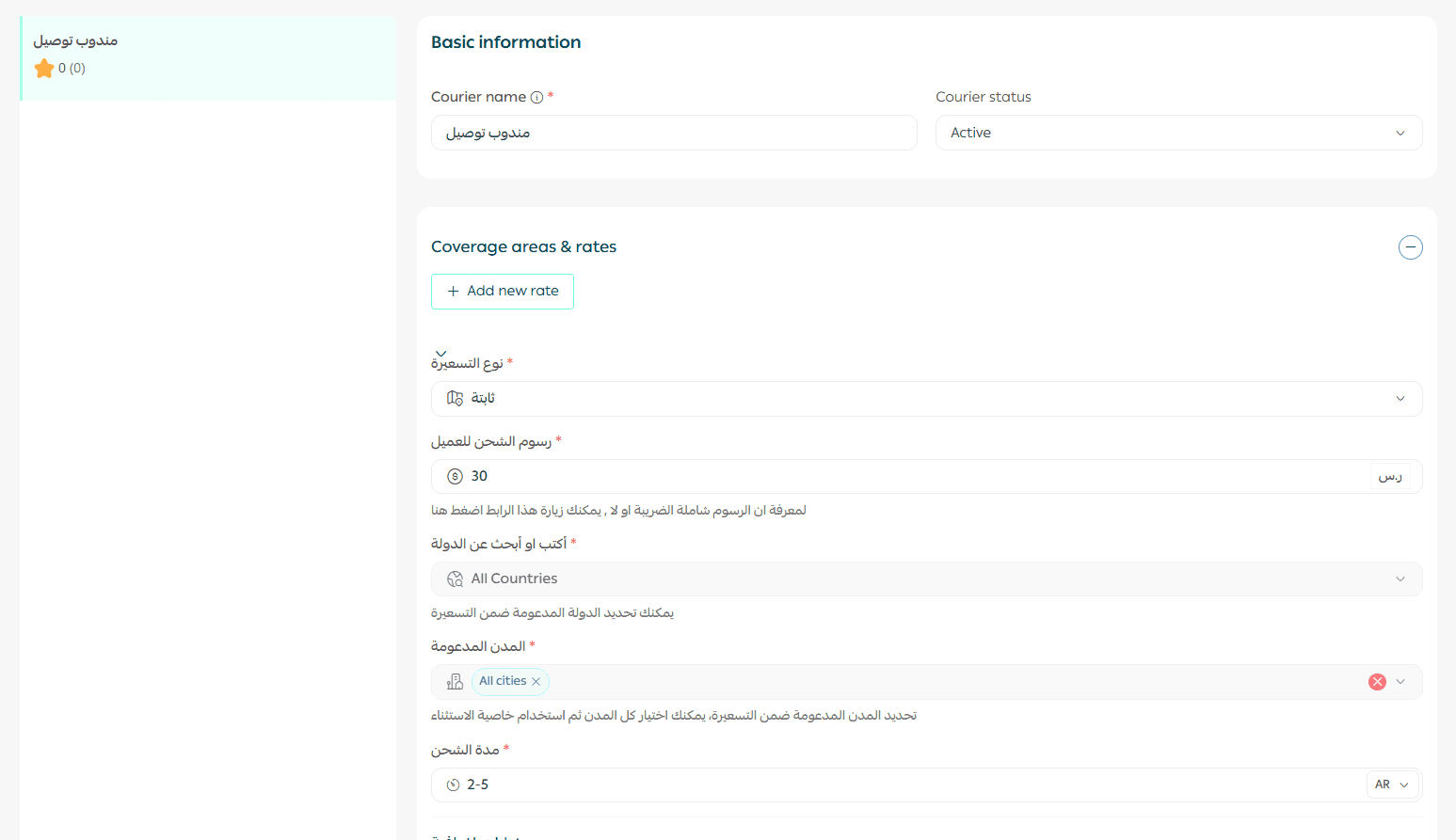Click the city buildings icon in cities field
Image resolution: width=1456 pixels, height=840 pixels.
coord(456,682)
